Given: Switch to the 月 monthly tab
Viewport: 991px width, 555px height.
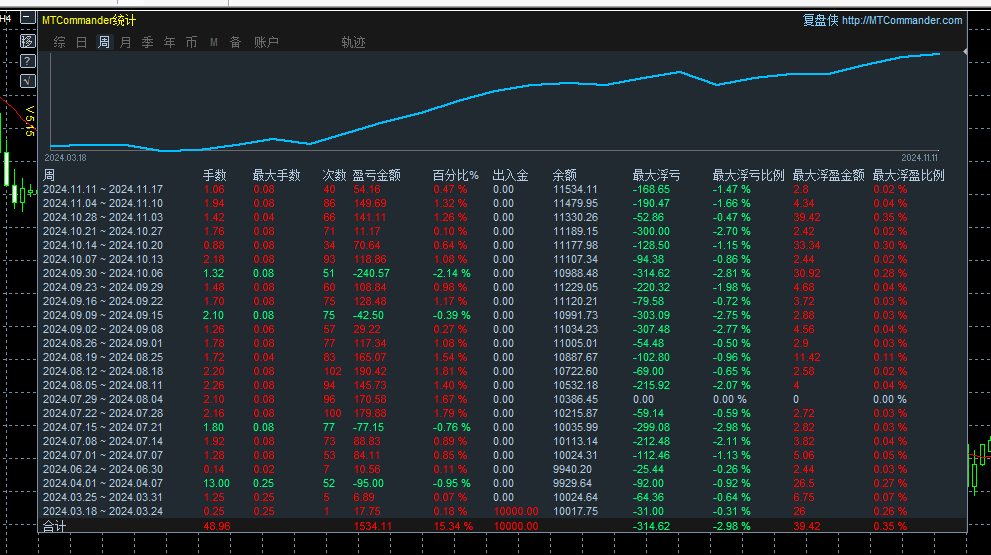Looking at the screenshot, I should tap(126, 42).
